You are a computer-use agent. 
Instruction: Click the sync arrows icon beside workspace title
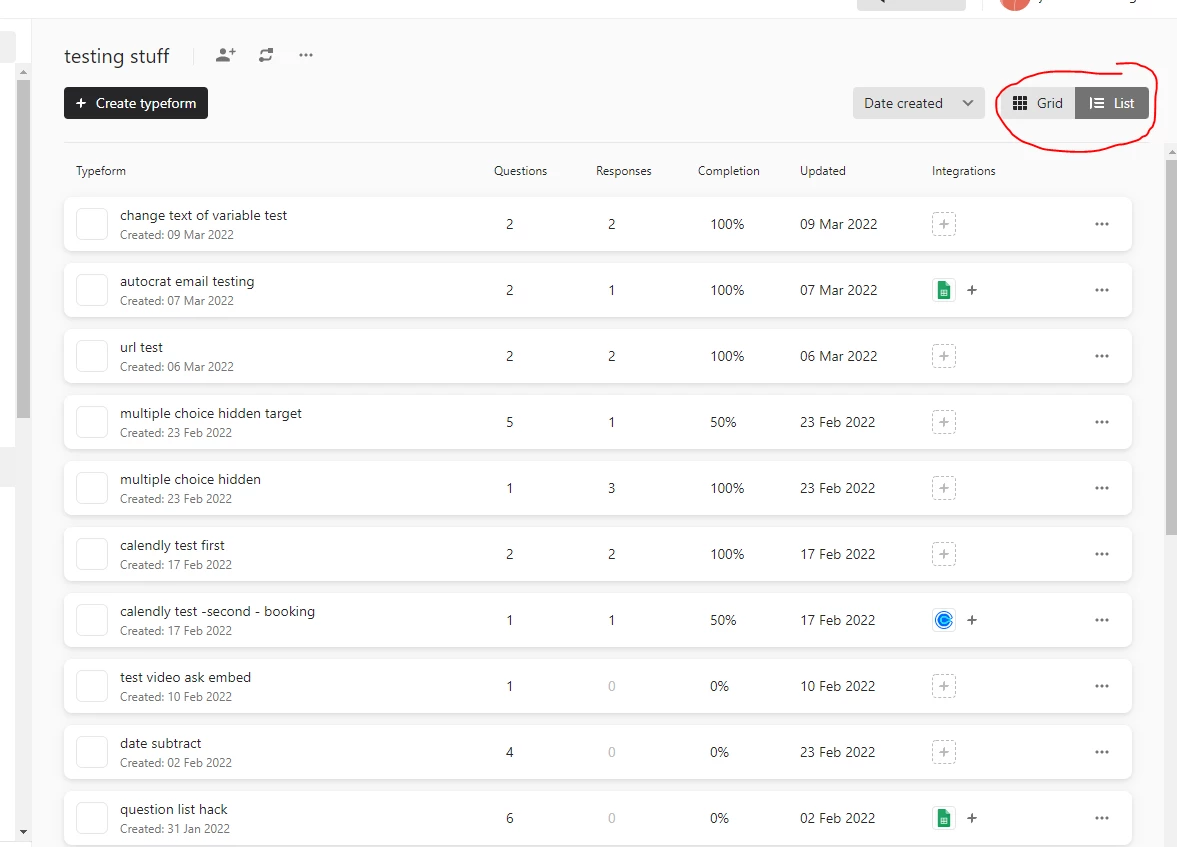click(266, 55)
